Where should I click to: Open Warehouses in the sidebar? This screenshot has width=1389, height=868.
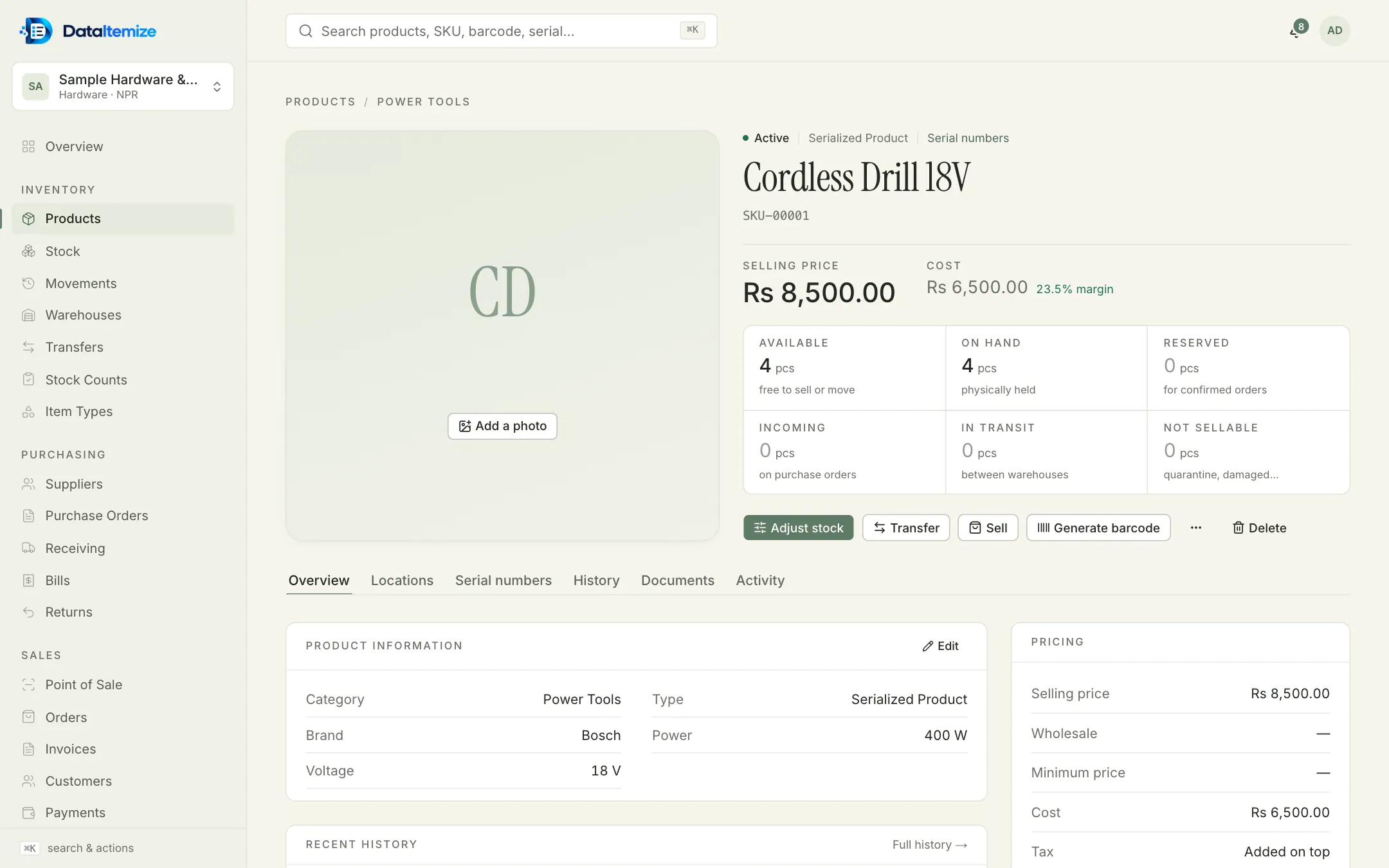[122, 315]
